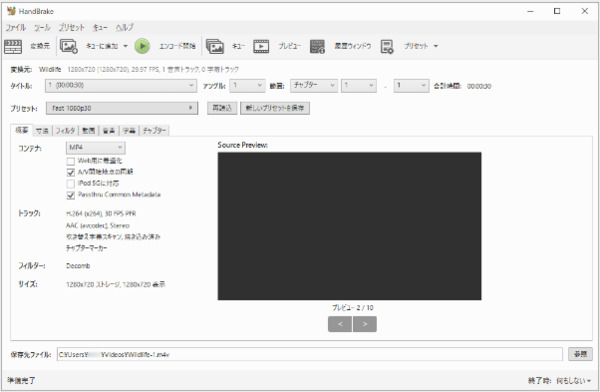Click the Queue stacked-photos icon
Viewport: 600px width, 392px height.
pyautogui.click(x=215, y=46)
